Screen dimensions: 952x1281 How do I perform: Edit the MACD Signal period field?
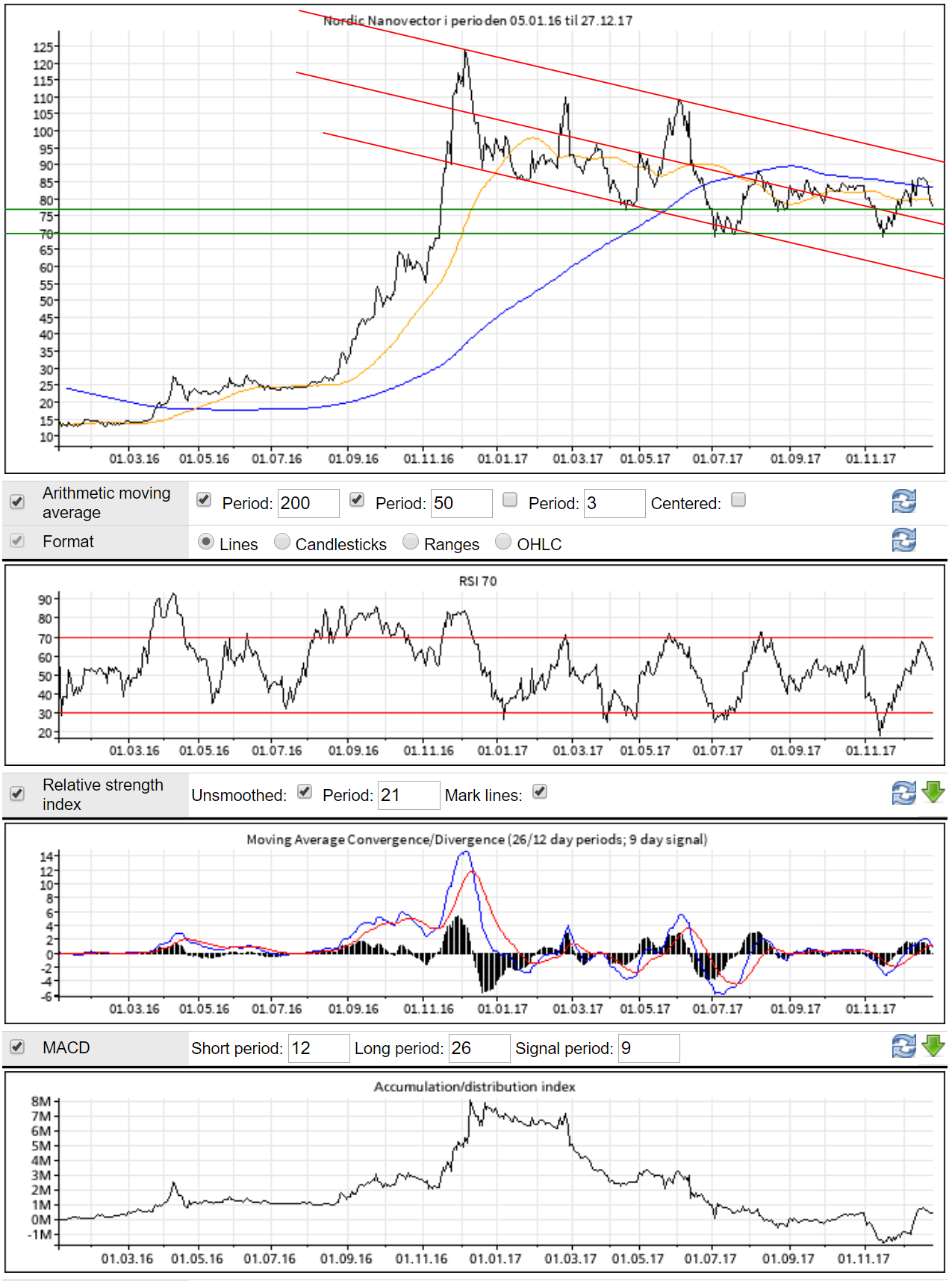coord(649,1048)
